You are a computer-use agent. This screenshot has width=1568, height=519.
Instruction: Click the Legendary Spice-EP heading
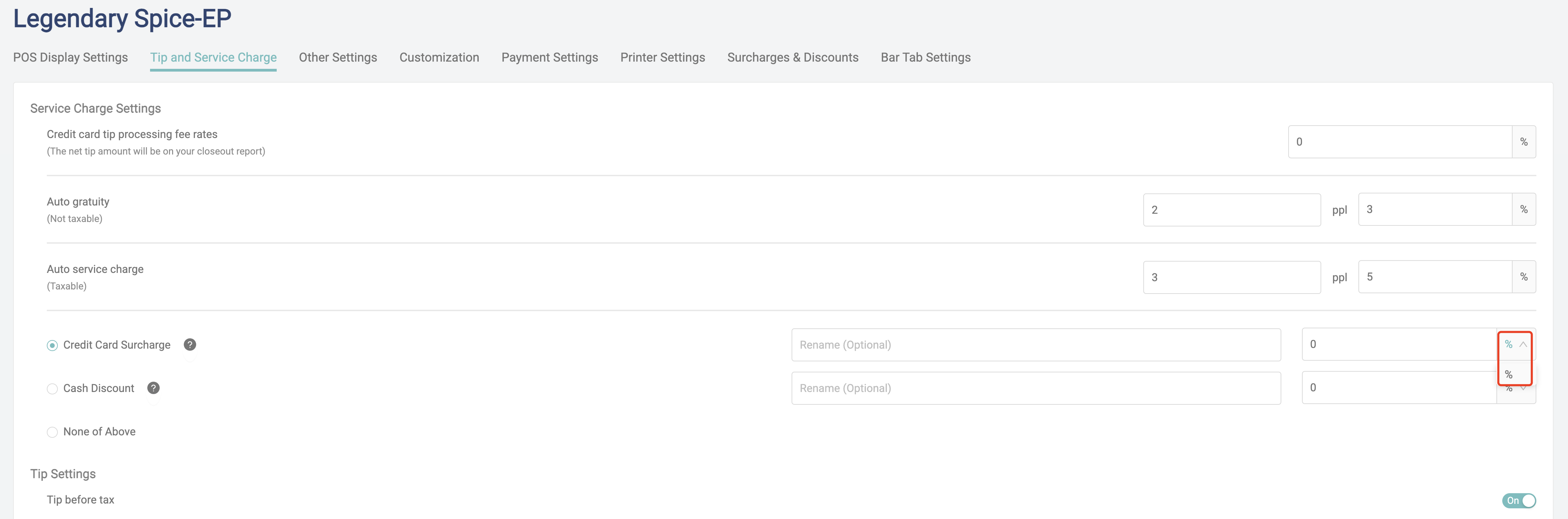click(122, 18)
